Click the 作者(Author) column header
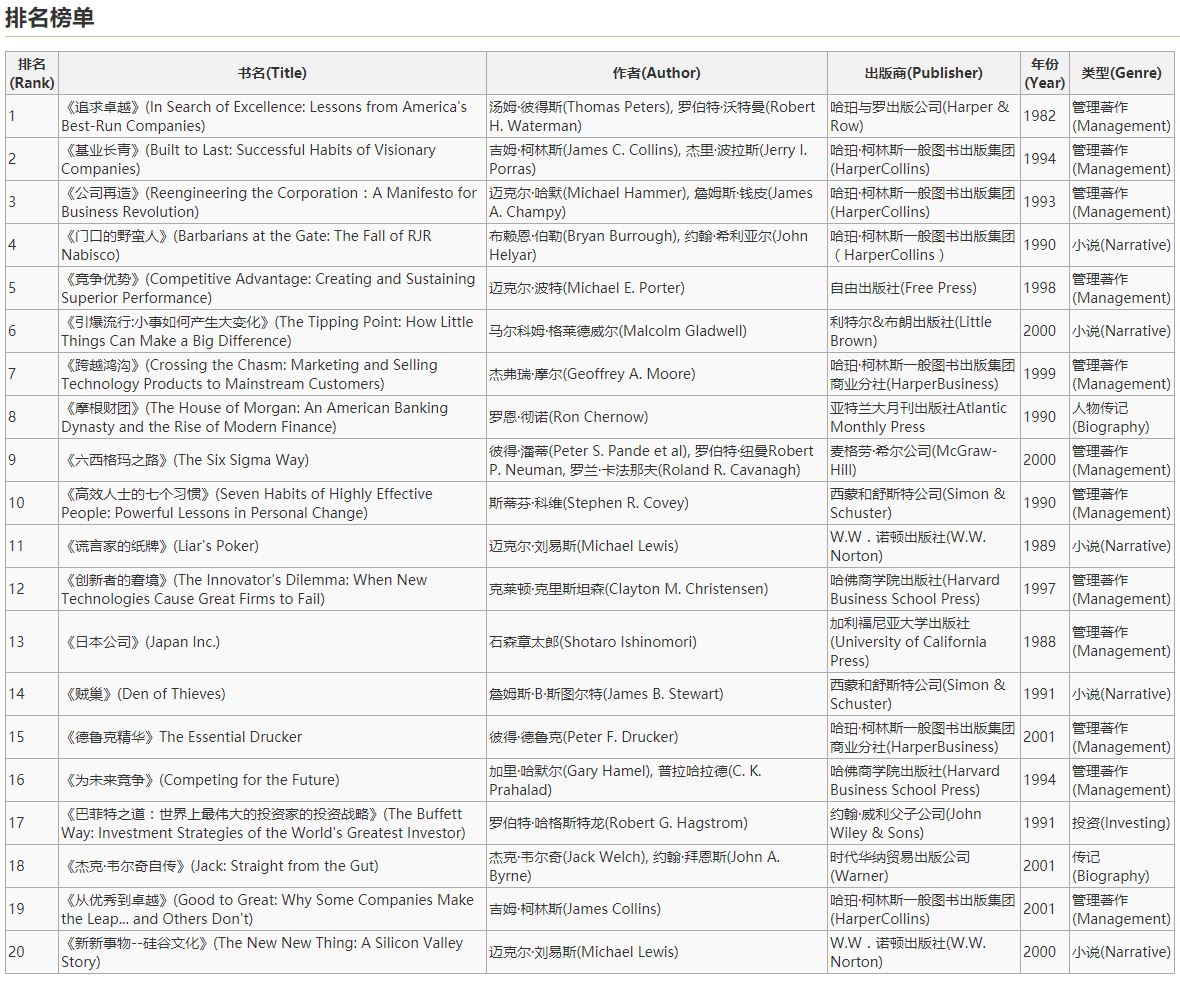This screenshot has height=981, width=1180. point(656,73)
